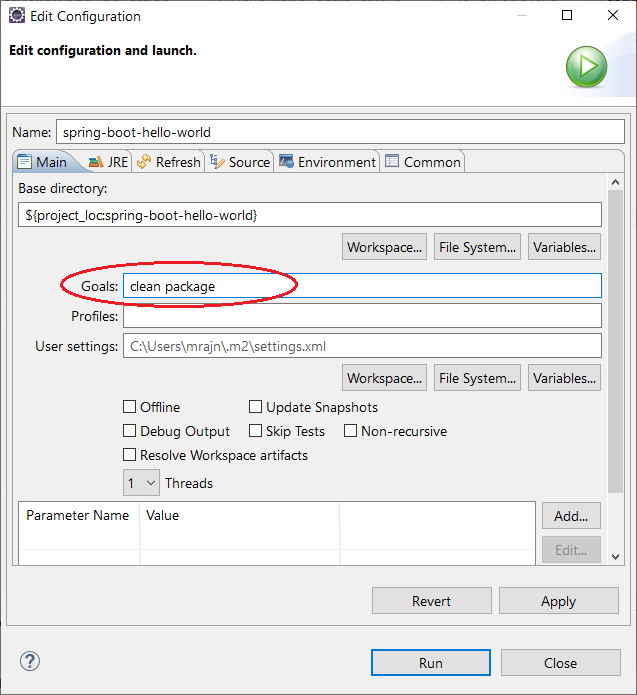Screen dimensions: 637x695
Task: Close the dialog with title bar X
Action: point(613,16)
